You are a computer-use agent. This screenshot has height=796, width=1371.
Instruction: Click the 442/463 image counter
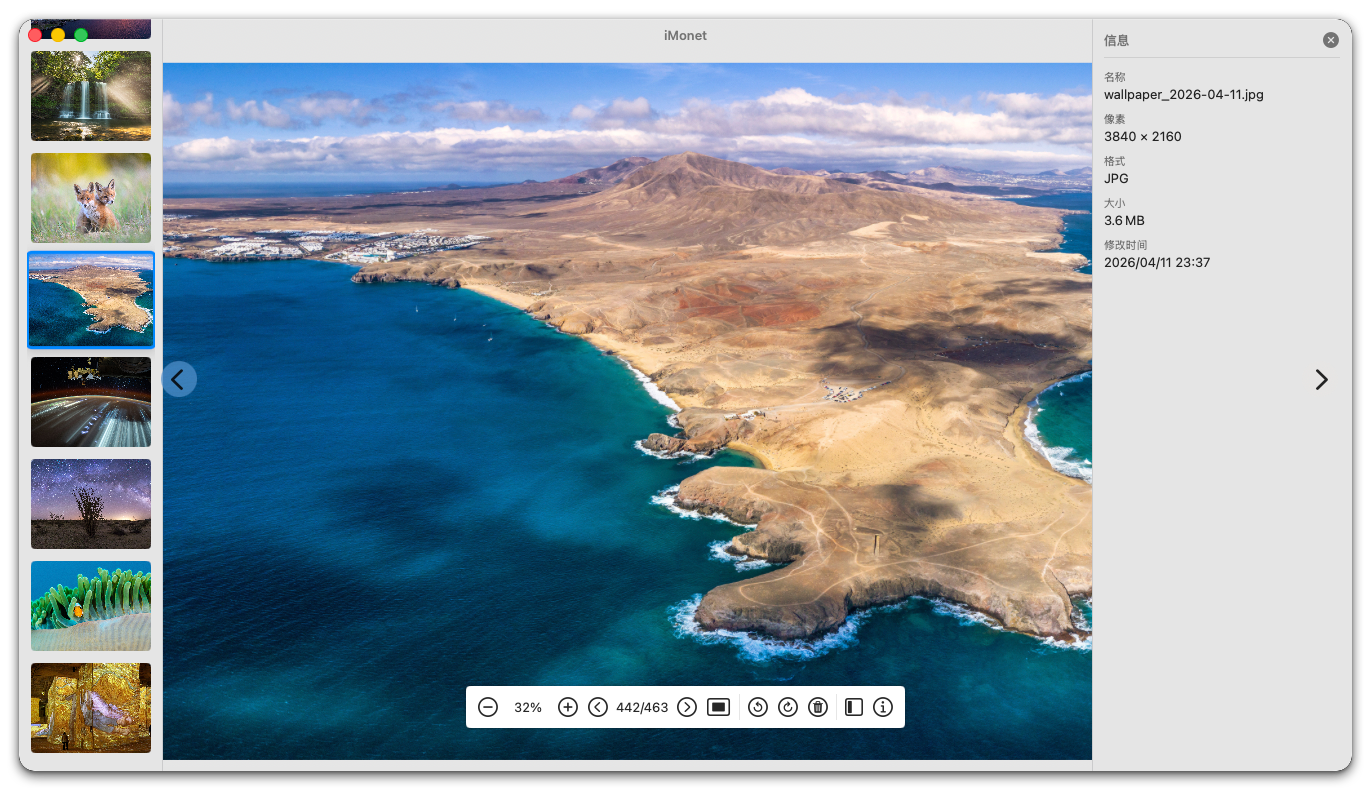[x=642, y=707]
